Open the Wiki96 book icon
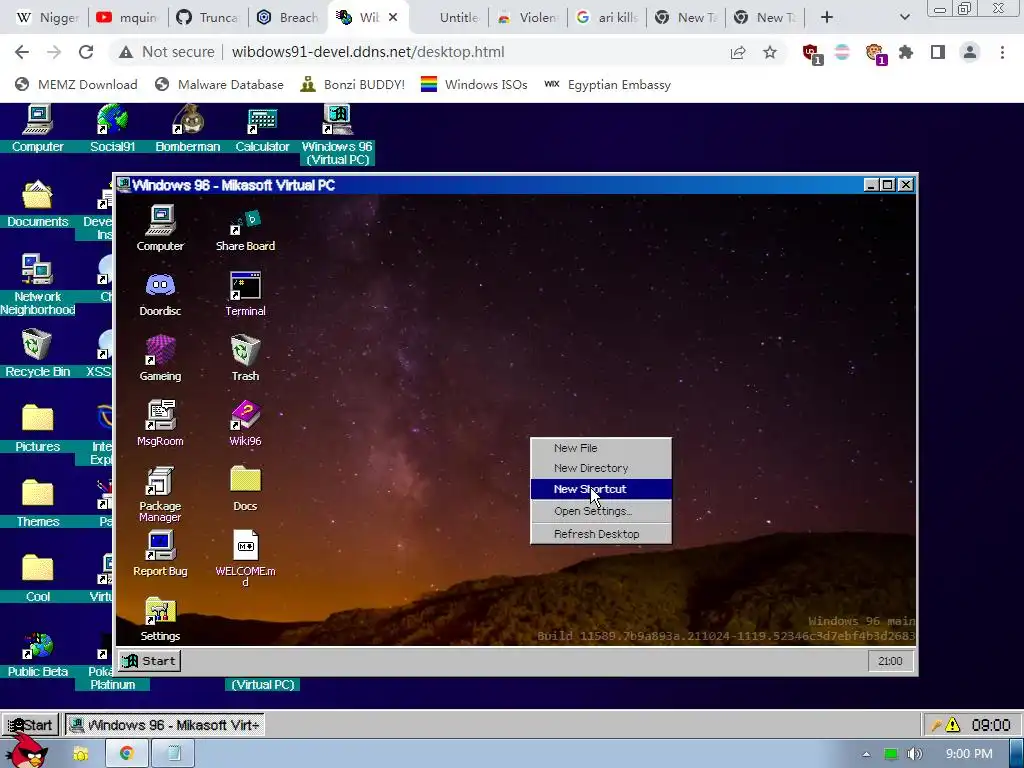This screenshot has height=768, width=1024. 245,423
